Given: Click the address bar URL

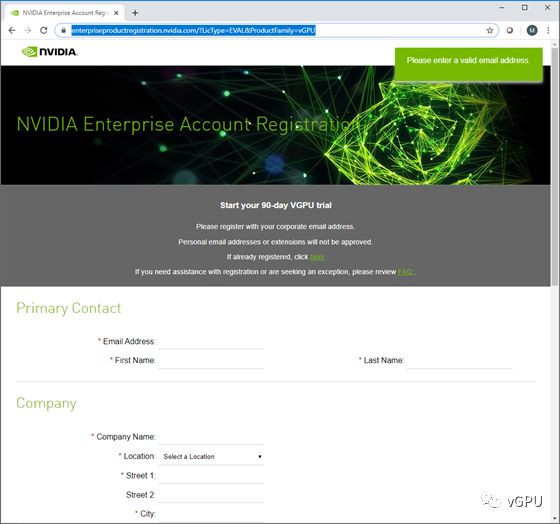Looking at the screenshot, I should (x=193, y=30).
